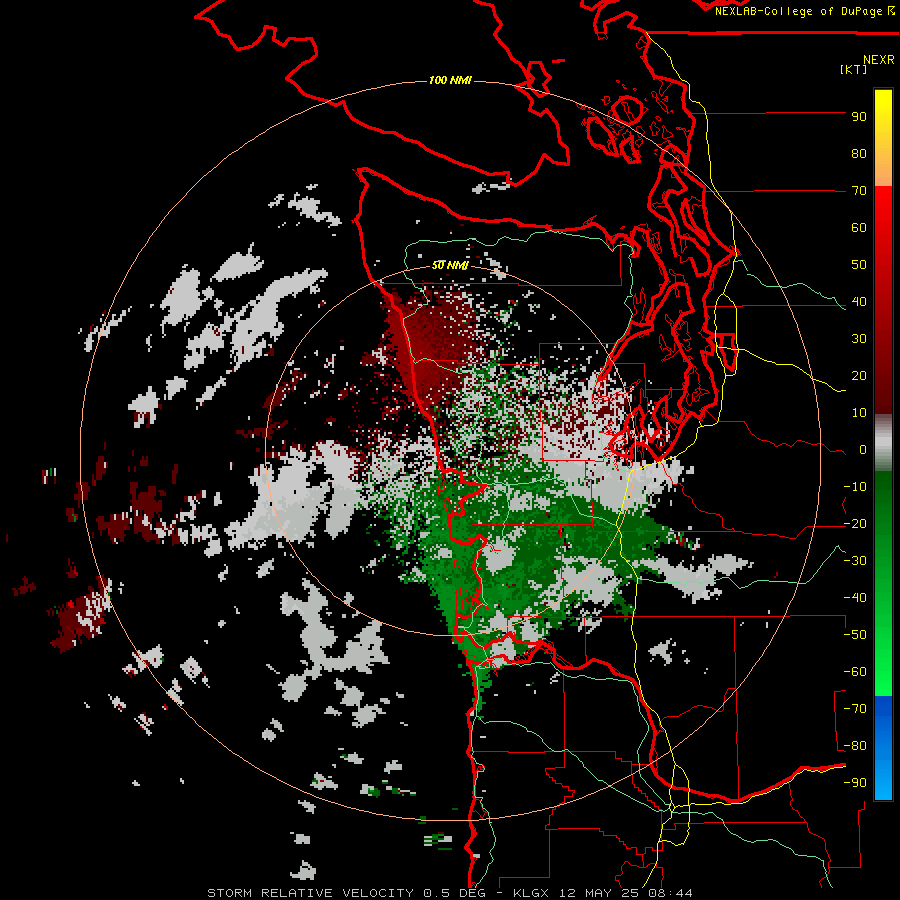
Task: Click the -60 value on the velocity scale
Action: 855,672
